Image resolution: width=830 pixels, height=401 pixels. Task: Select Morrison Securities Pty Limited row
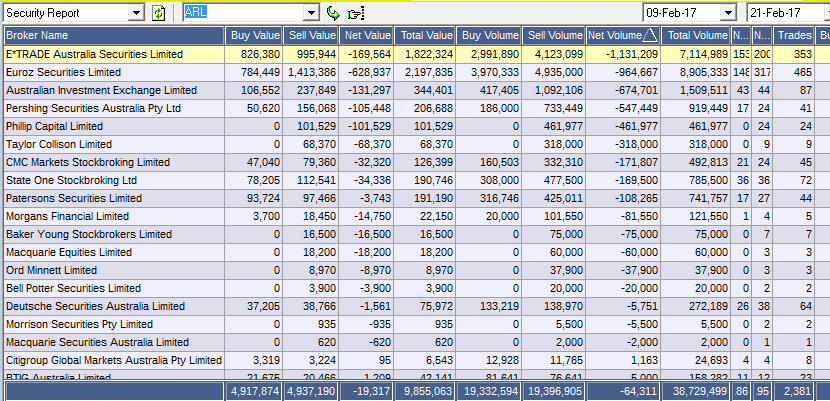click(415, 324)
